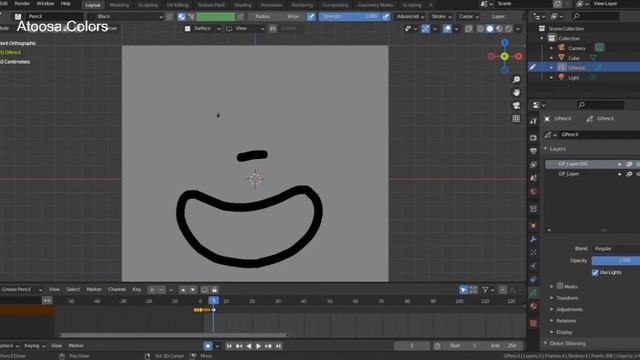Viewport: 640px width, 360px height.
Task: Click the play animation button
Action: pos(258,346)
